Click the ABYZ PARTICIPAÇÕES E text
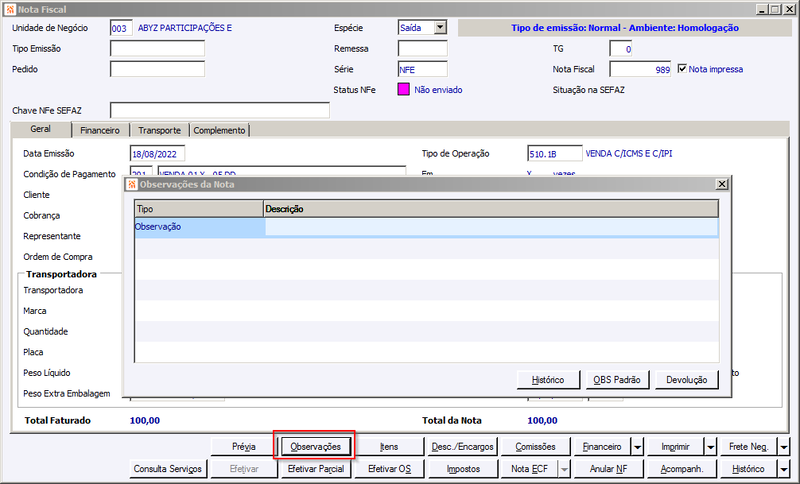This screenshot has height=484, width=800. tap(185, 28)
